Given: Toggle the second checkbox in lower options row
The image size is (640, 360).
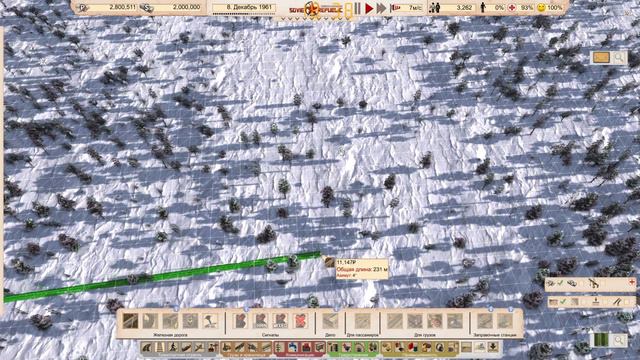Looking at the screenshot, I should 584,302.
